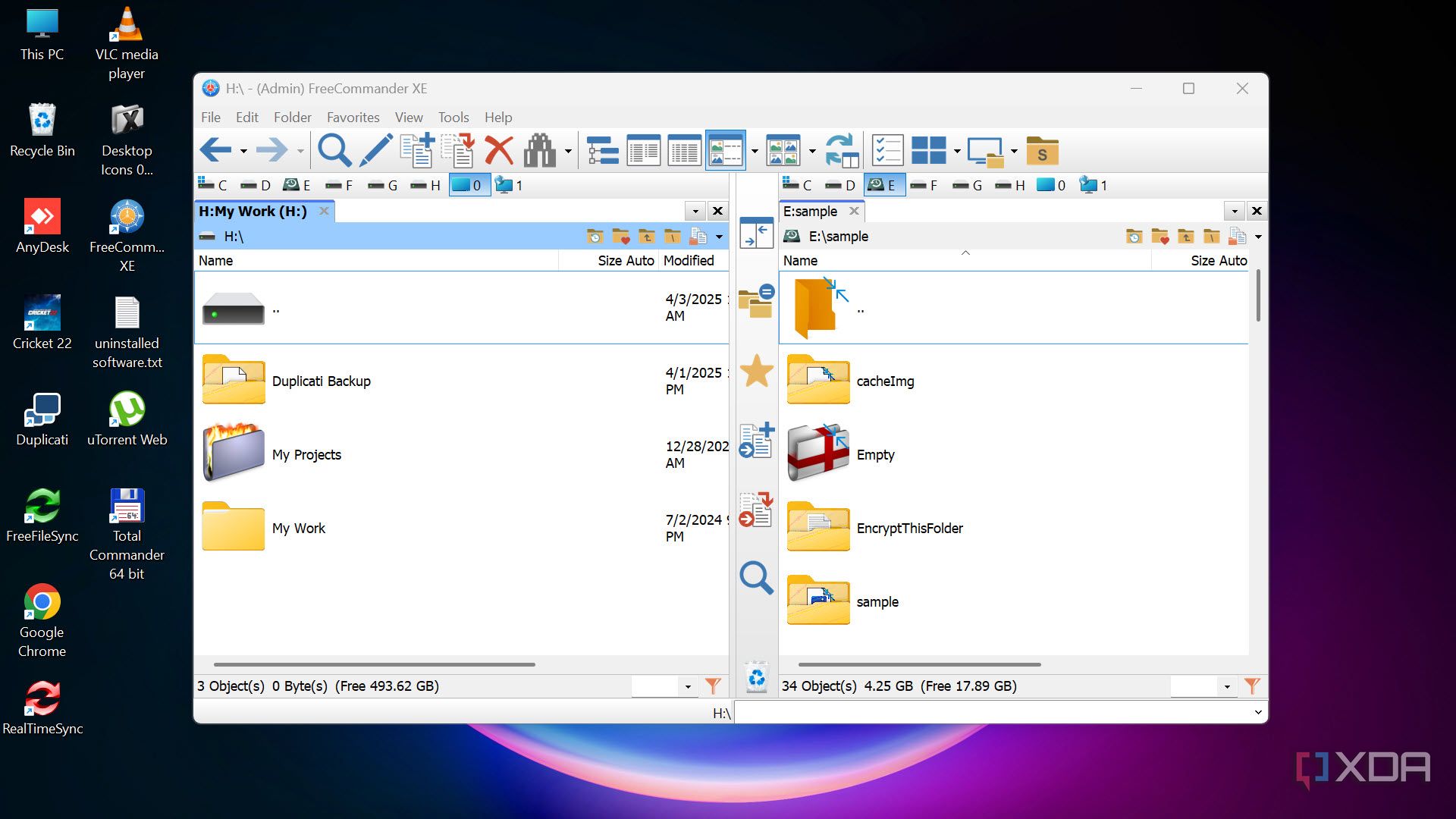
Task: Open the left panel filter dropdown
Action: coord(688,686)
